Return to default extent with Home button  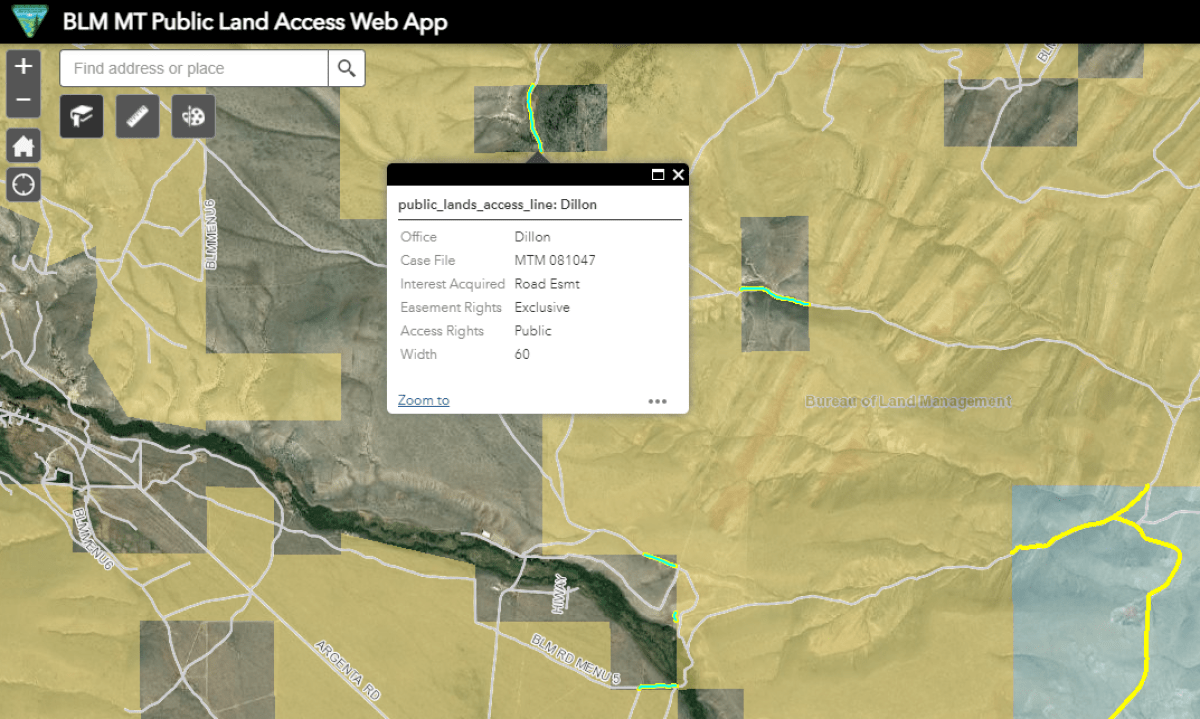pos(23,145)
